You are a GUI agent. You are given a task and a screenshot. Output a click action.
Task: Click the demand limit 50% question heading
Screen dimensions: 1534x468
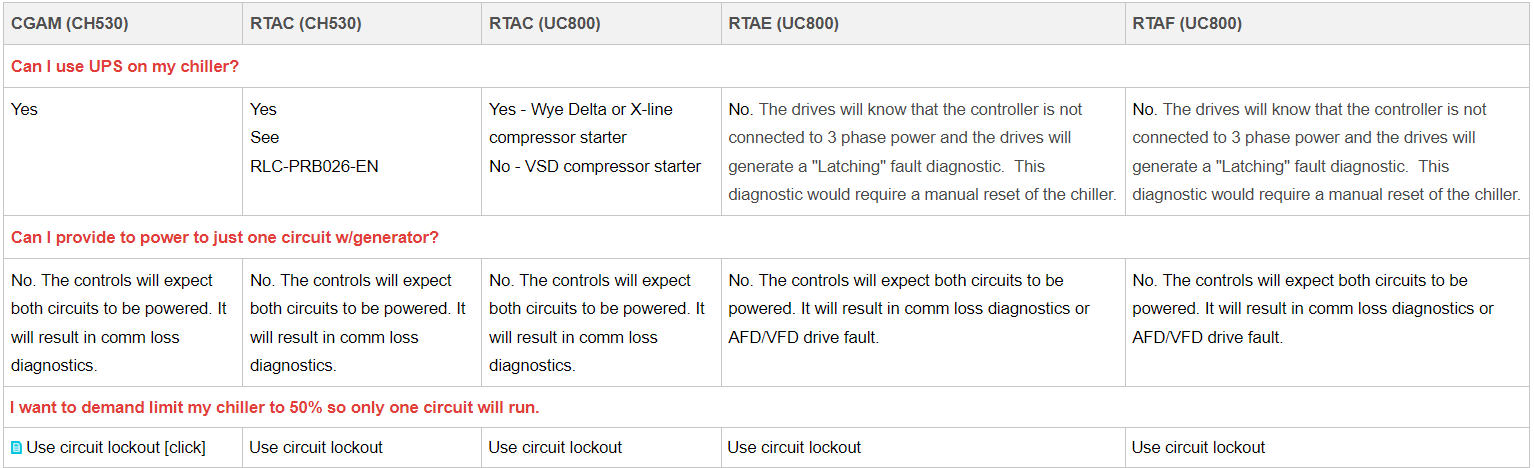tap(275, 408)
